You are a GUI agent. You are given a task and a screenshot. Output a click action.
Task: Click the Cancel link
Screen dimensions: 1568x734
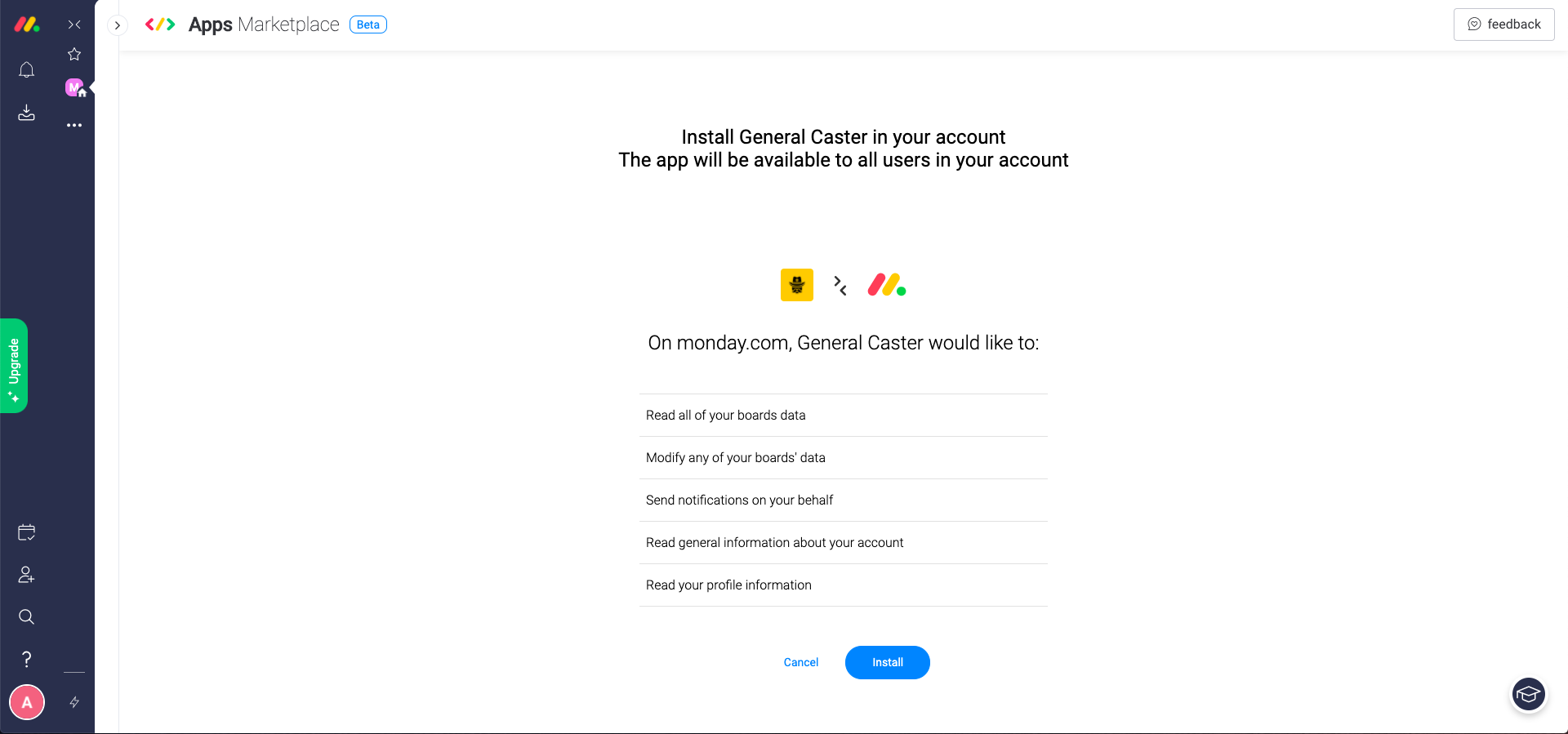tap(800, 662)
